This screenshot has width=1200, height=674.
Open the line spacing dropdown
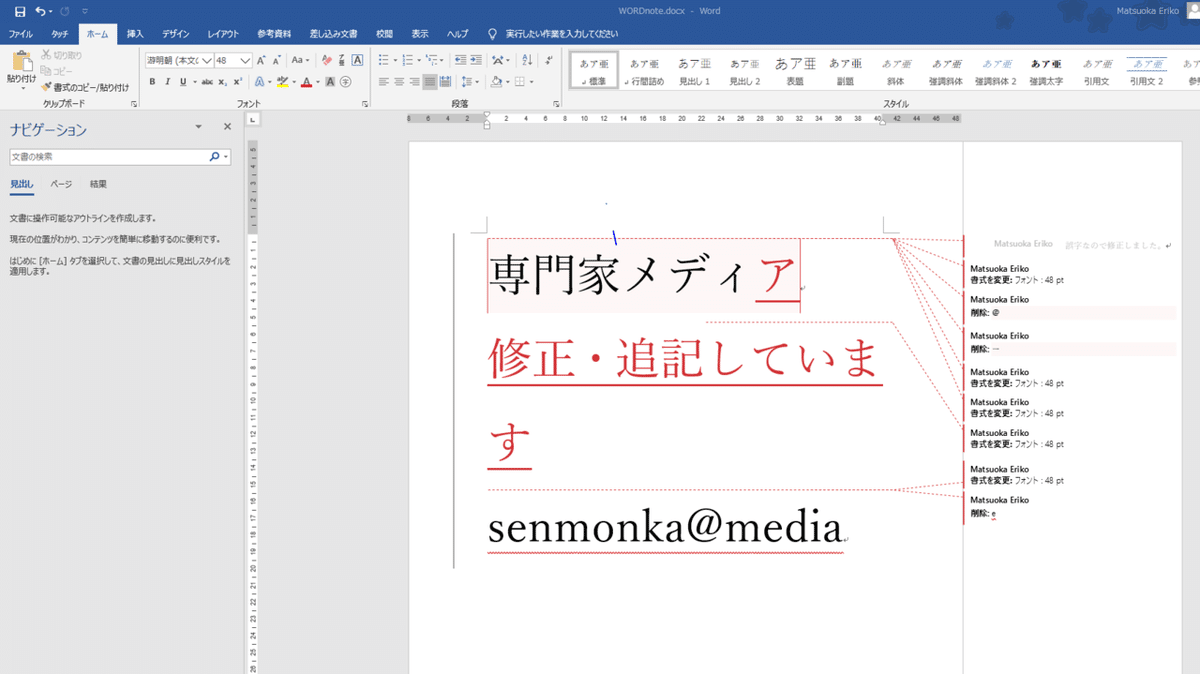coord(470,82)
